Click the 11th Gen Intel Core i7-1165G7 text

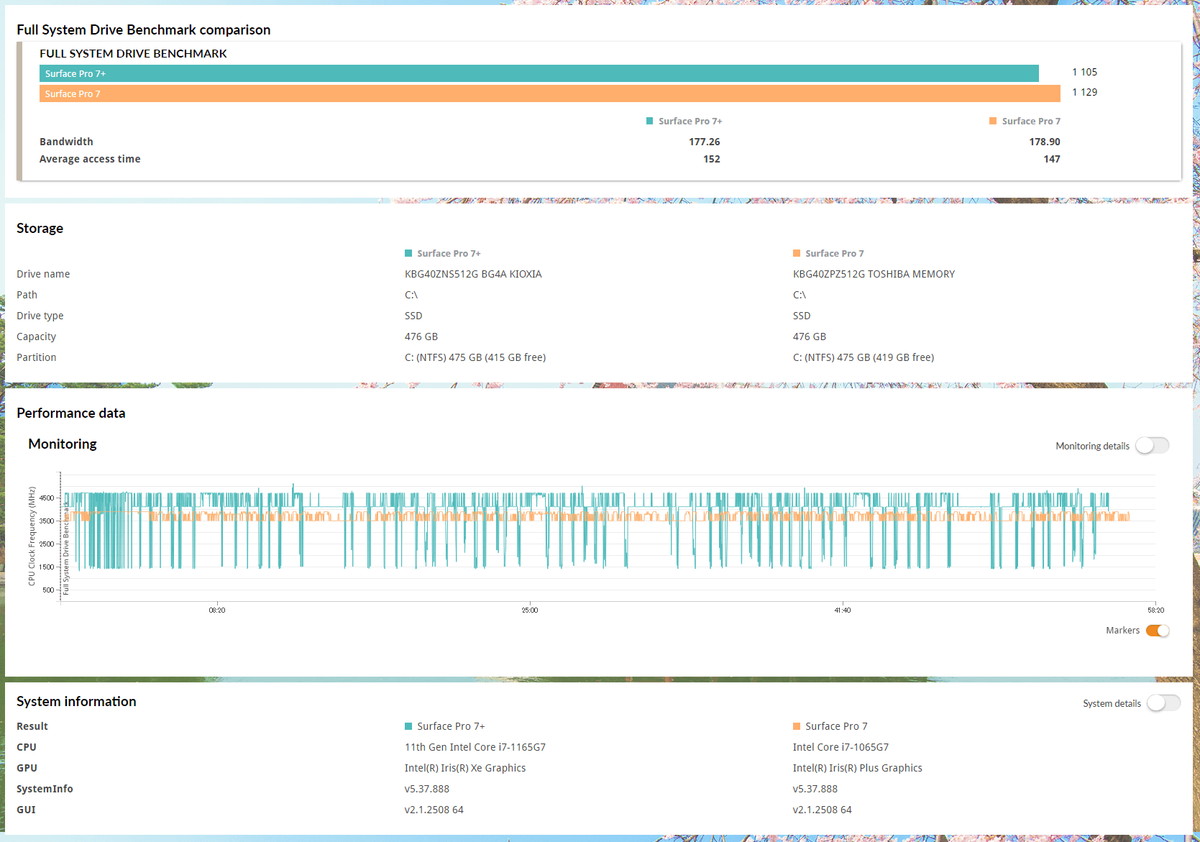tap(474, 748)
